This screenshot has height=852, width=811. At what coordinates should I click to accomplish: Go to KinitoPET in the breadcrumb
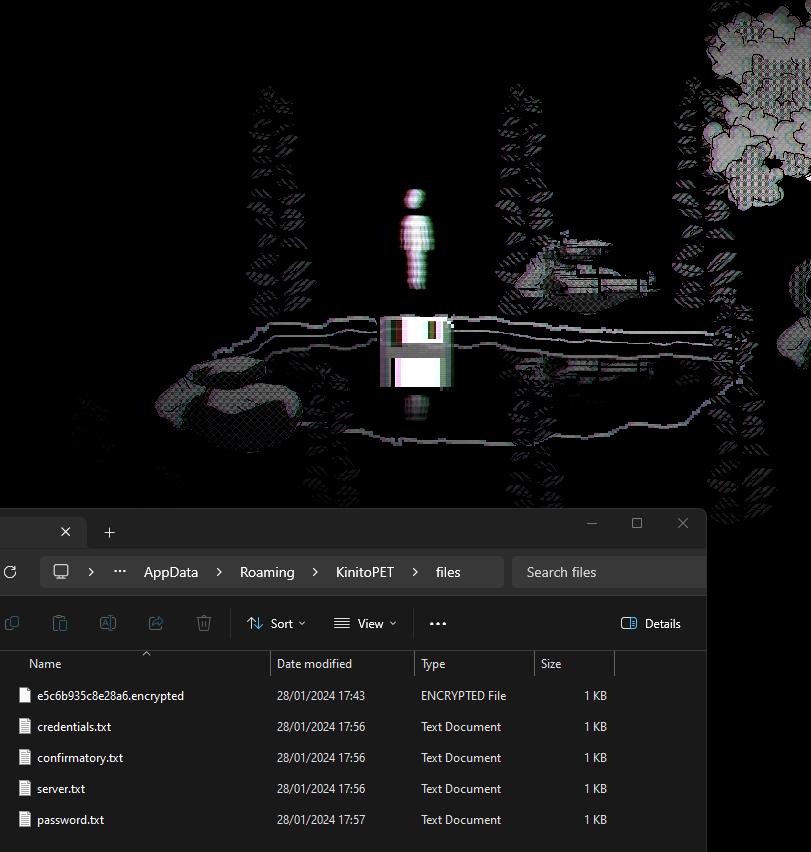pyautogui.click(x=364, y=572)
